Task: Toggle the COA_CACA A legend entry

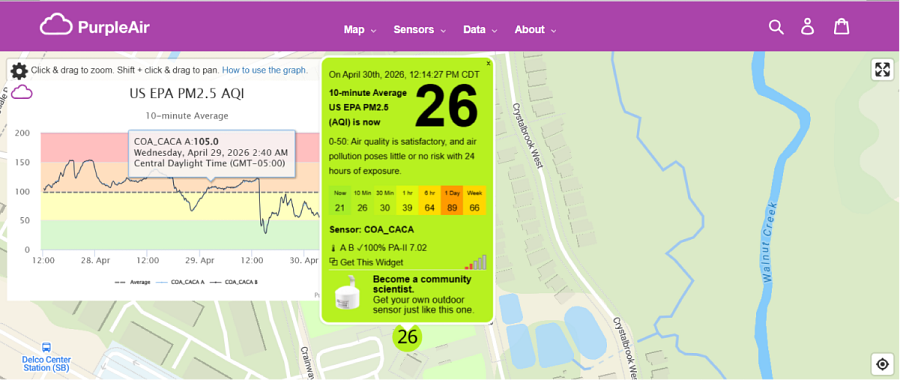Action: pos(180,282)
